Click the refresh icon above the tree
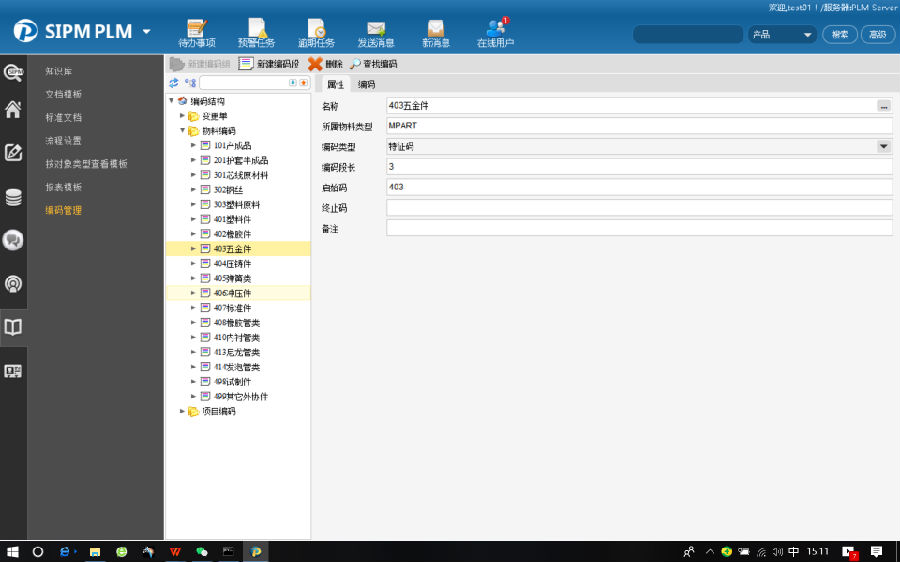The height and width of the screenshot is (562, 900). (x=174, y=83)
